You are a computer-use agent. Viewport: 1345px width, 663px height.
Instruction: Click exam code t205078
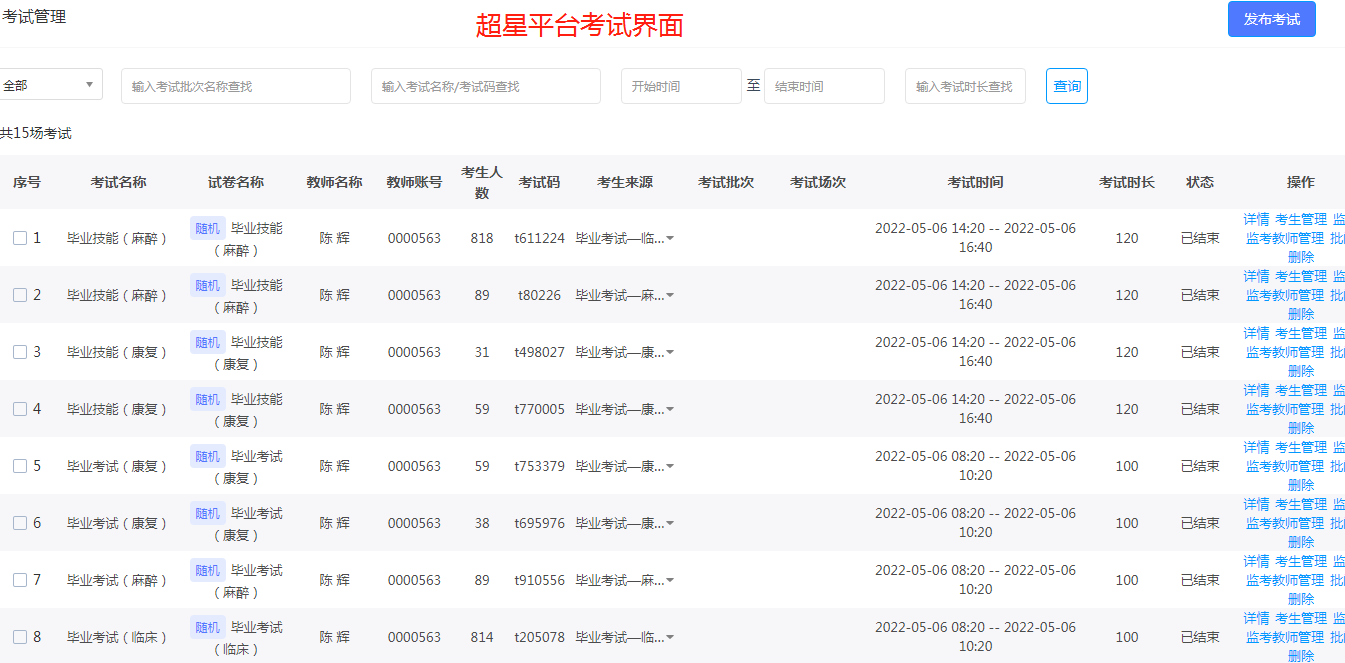539,637
